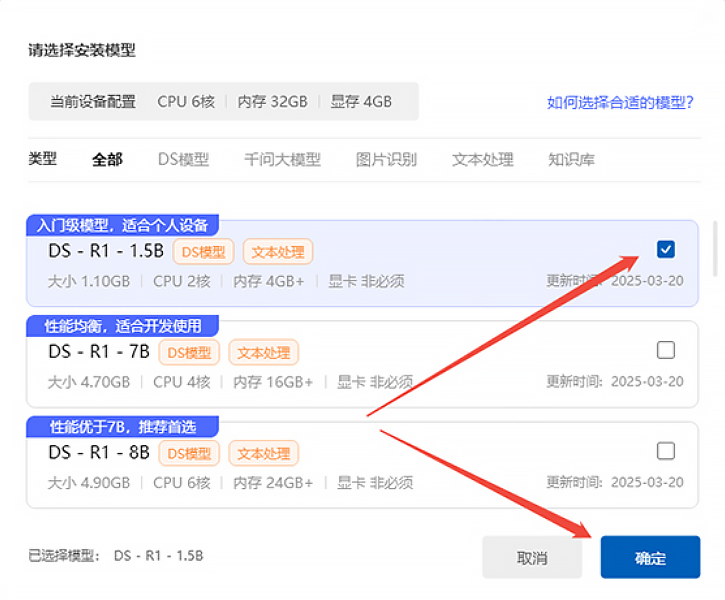The height and width of the screenshot is (600, 725).
Task: Click the model list vertical scrollbar
Action: [715, 248]
